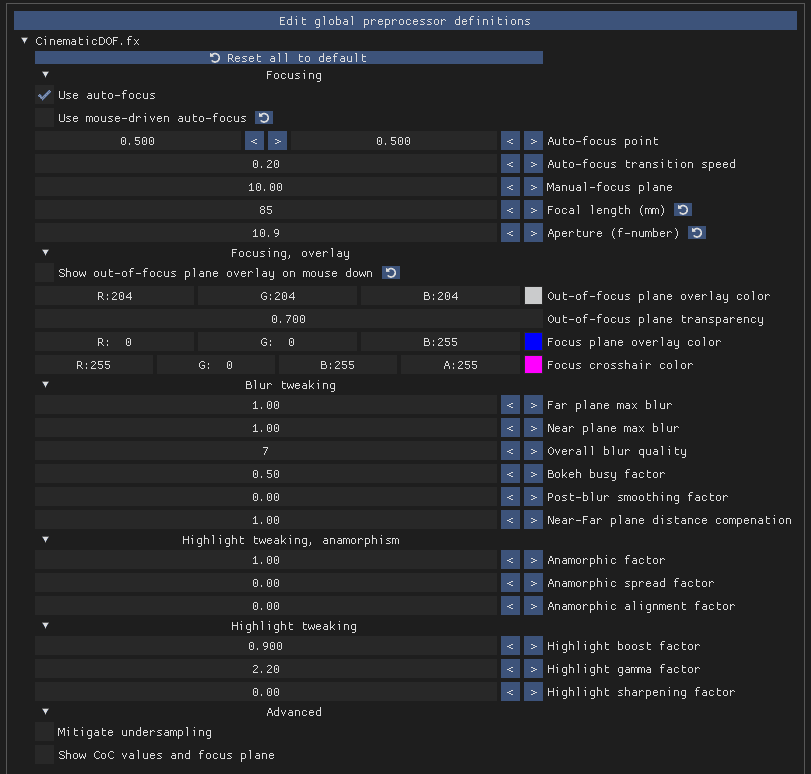Collapse the Focusing section header
This screenshot has height=774, width=811.
point(45,74)
